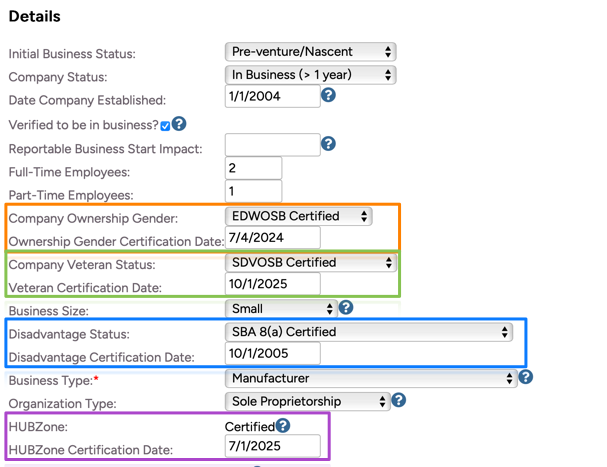
Task: Focus the HUBZone Certification Date field
Action: tap(272, 446)
